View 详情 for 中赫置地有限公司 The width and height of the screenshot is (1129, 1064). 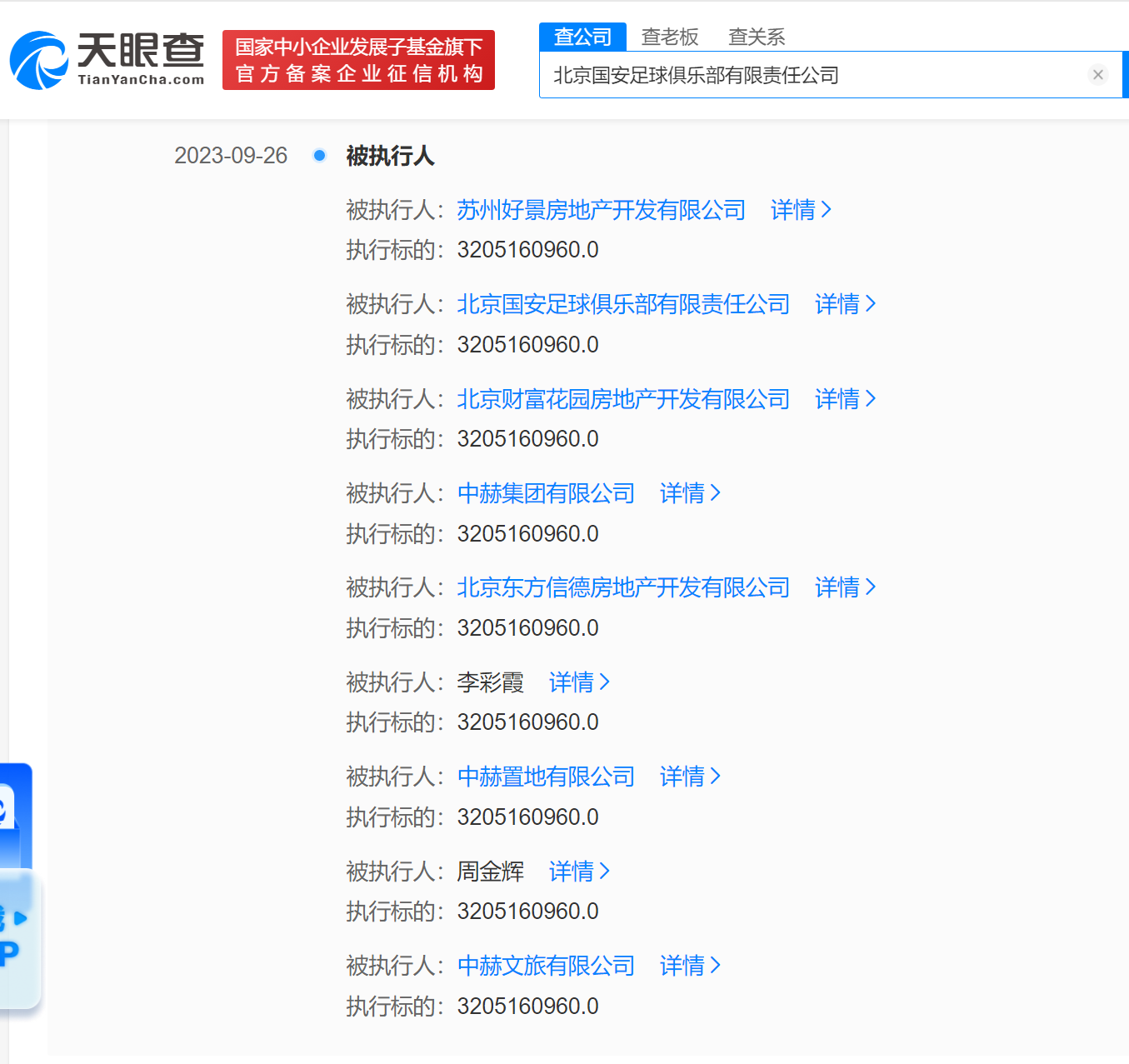tap(691, 777)
